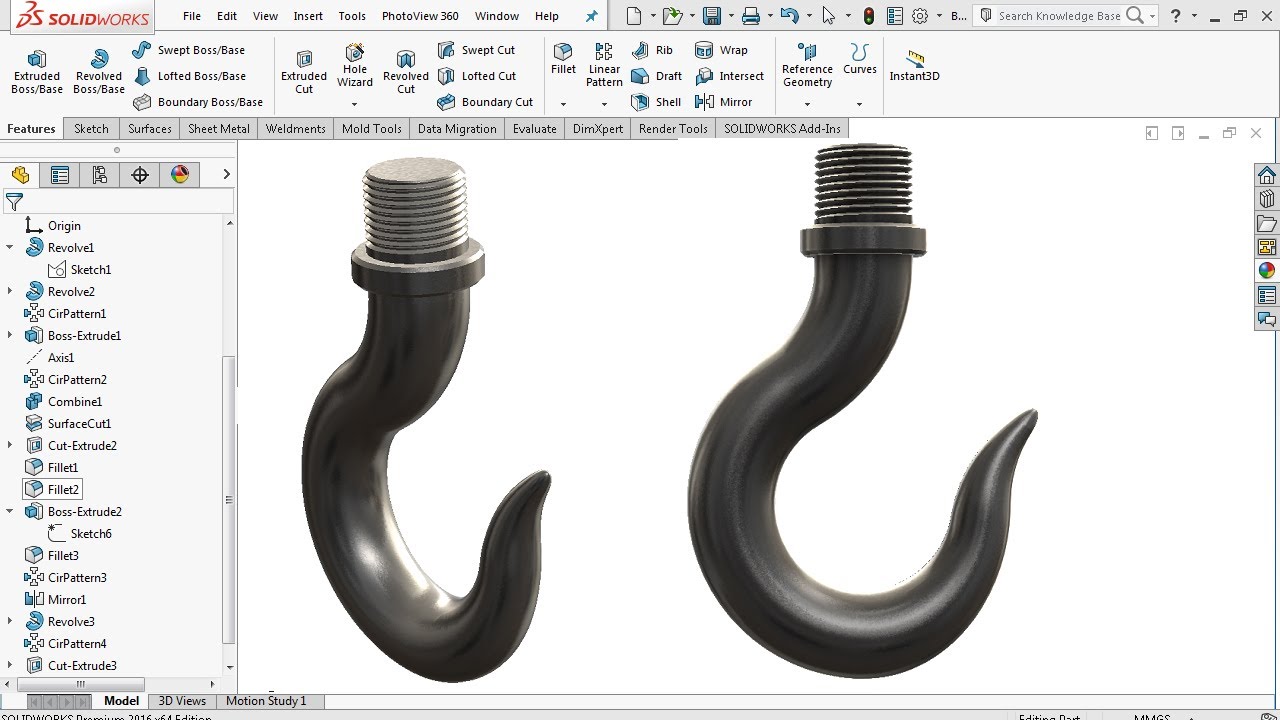
Task: Open Reference Geometry tool
Action: 807,65
